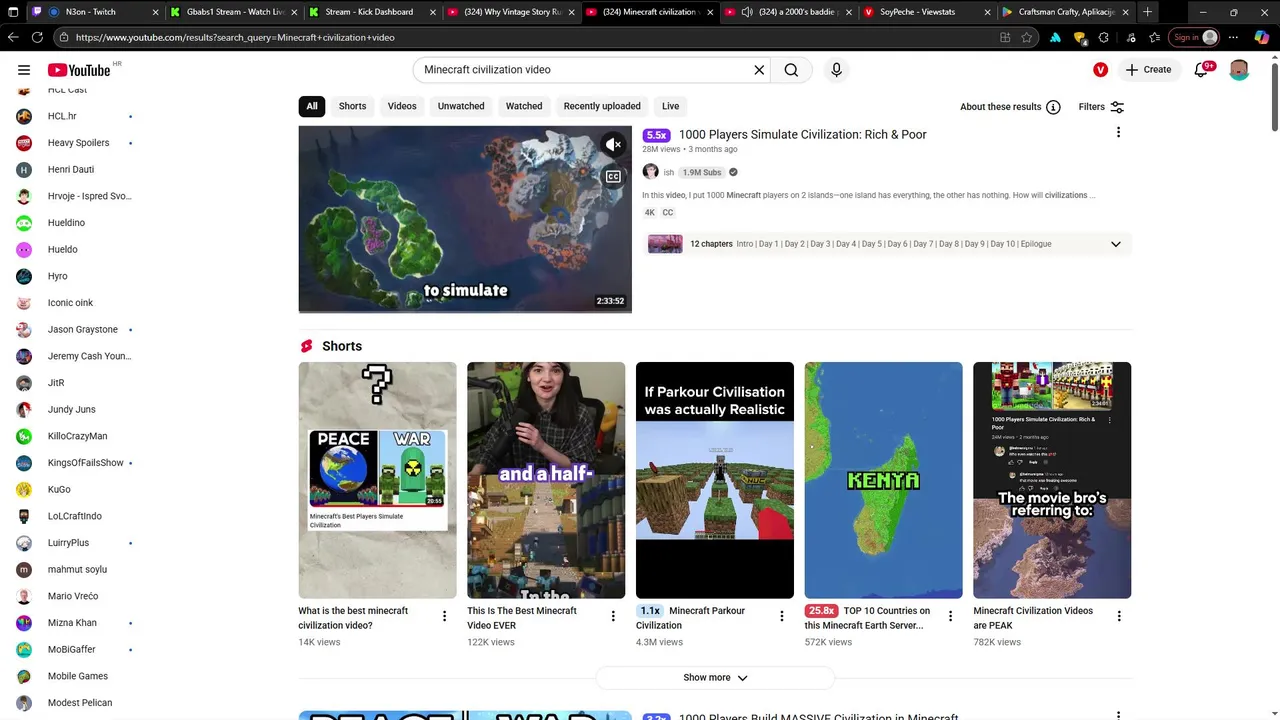The image size is (1280, 720).
Task: Open the search Filters
Action: [1102, 107]
